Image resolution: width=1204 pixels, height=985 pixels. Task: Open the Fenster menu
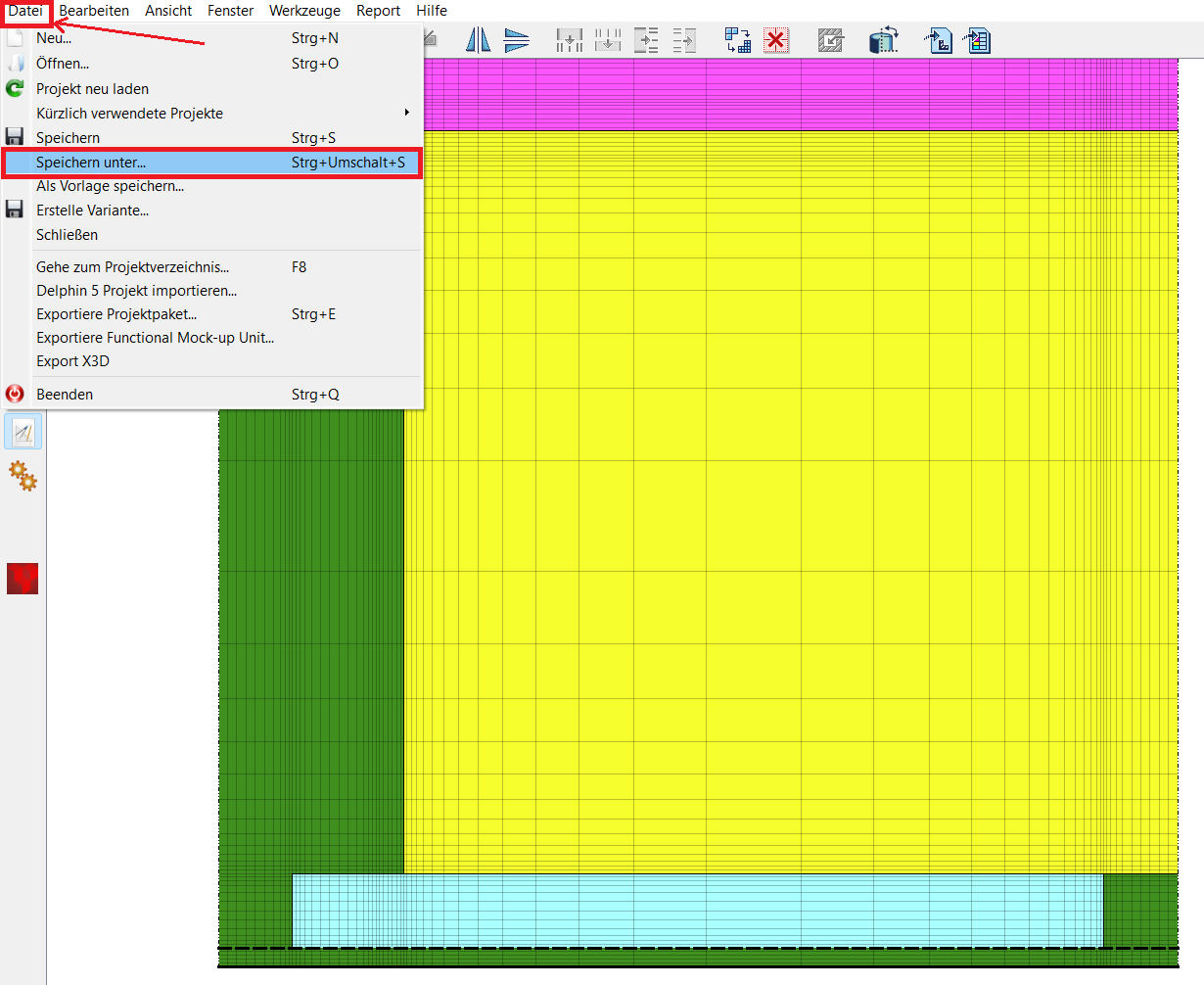pos(230,11)
